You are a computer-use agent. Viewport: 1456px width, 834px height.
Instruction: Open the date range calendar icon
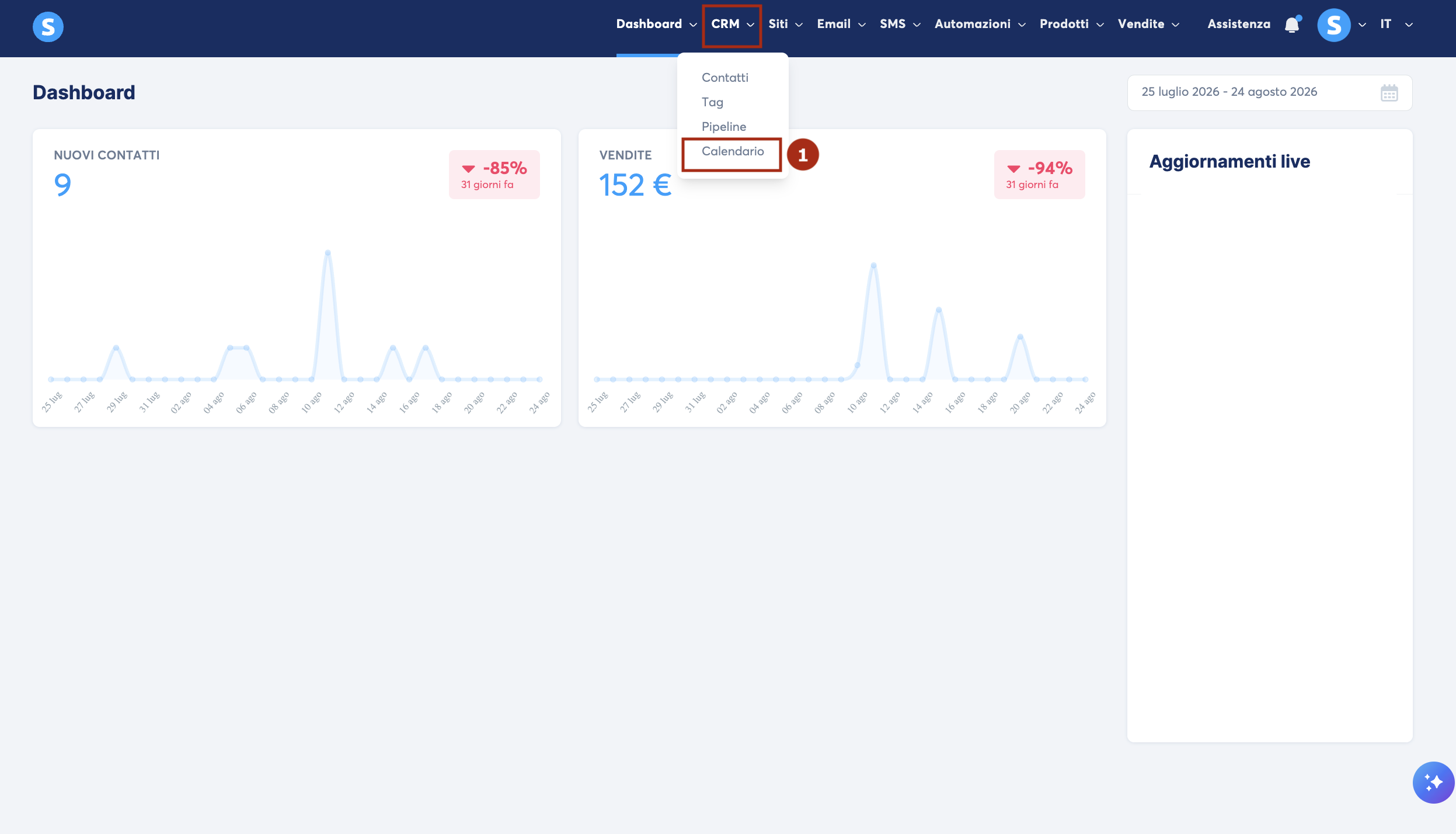pyautogui.click(x=1389, y=93)
